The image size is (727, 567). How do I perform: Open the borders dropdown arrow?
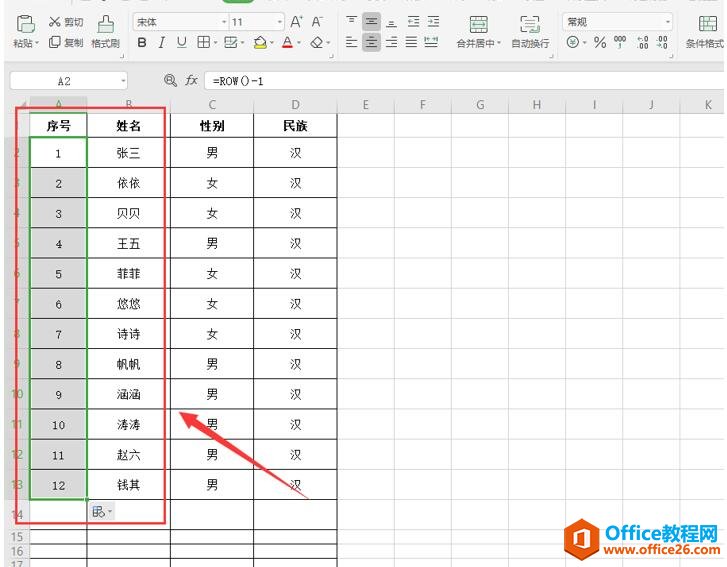point(216,43)
